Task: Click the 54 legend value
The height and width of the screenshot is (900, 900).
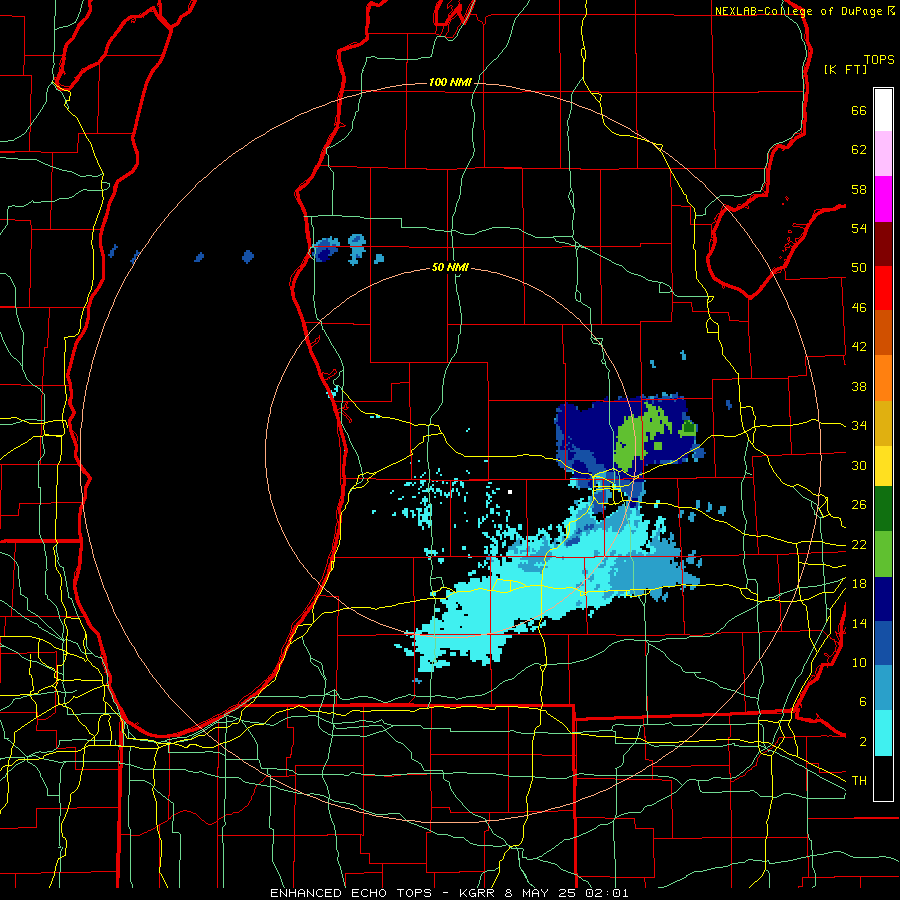Action: click(859, 228)
